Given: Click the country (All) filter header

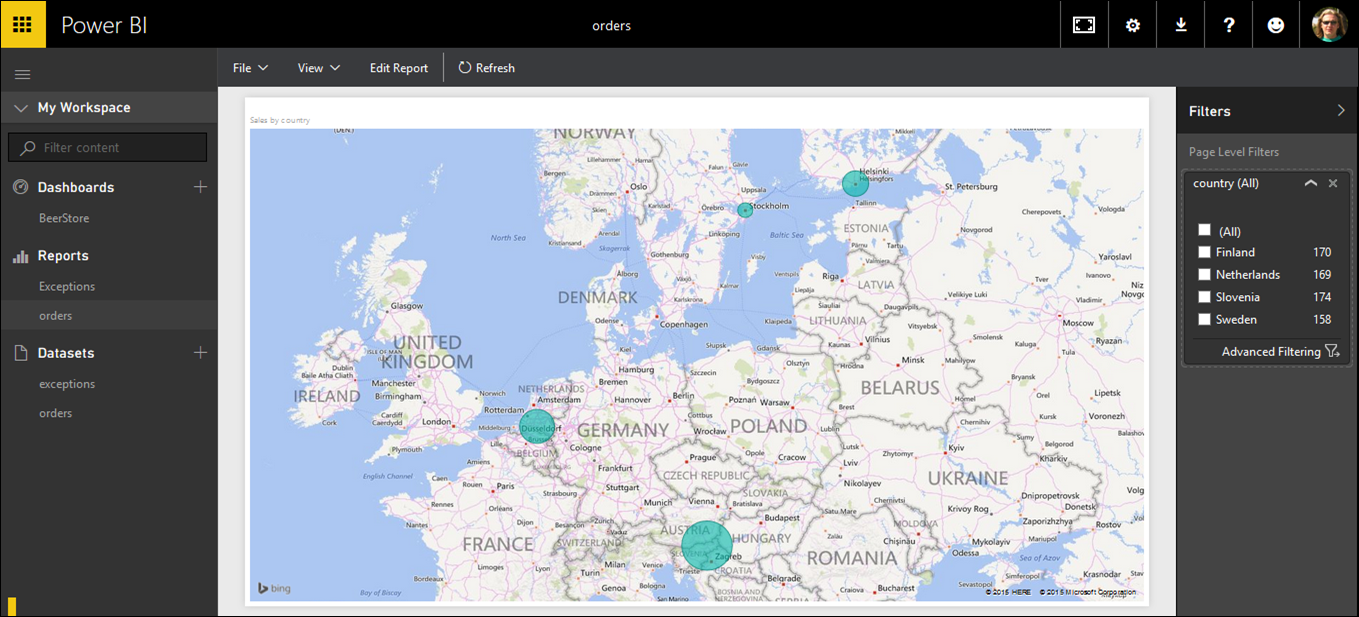Looking at the screenshot, I should coord(1226,184).
